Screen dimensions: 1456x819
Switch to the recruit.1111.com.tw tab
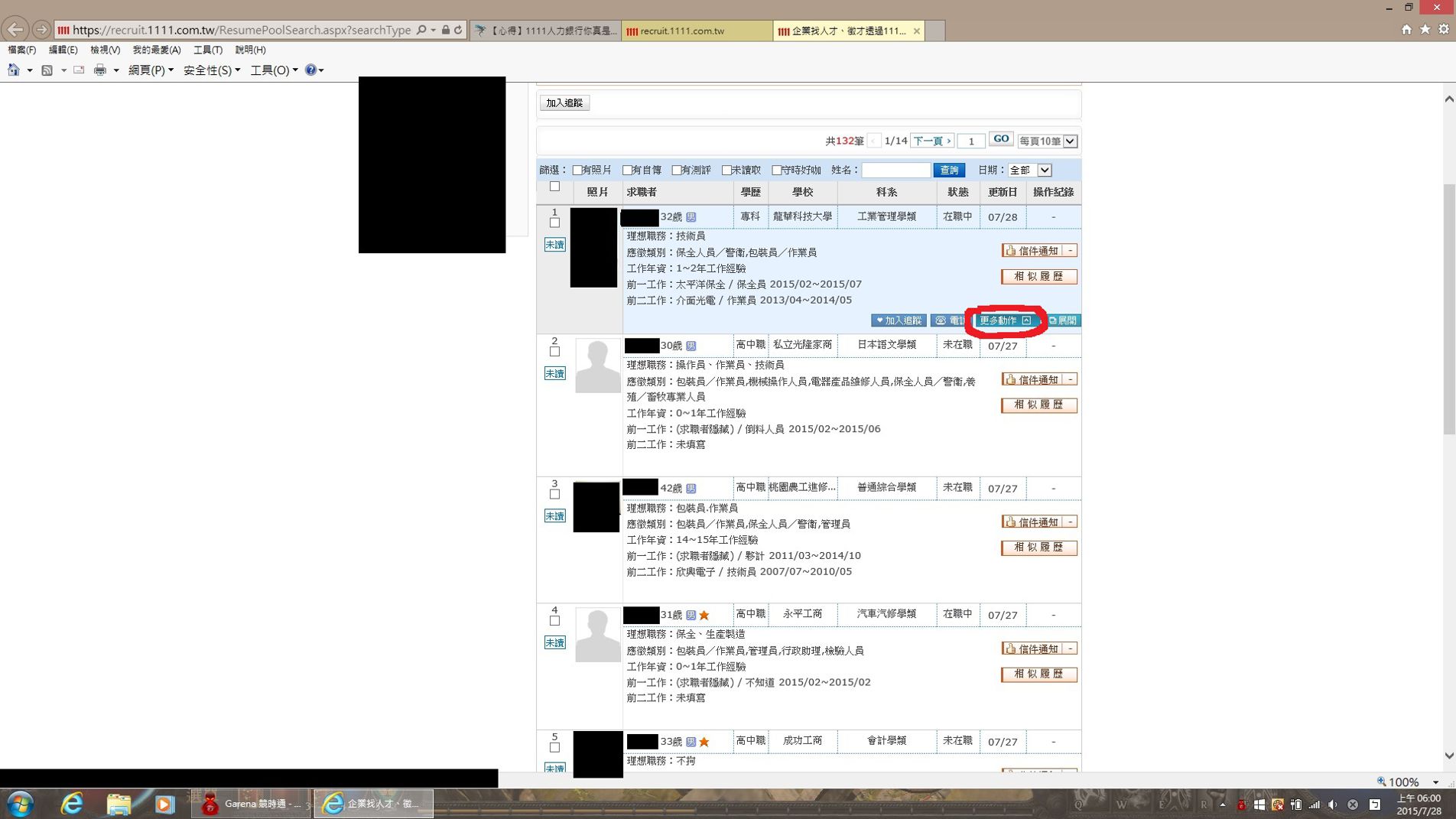697,31
